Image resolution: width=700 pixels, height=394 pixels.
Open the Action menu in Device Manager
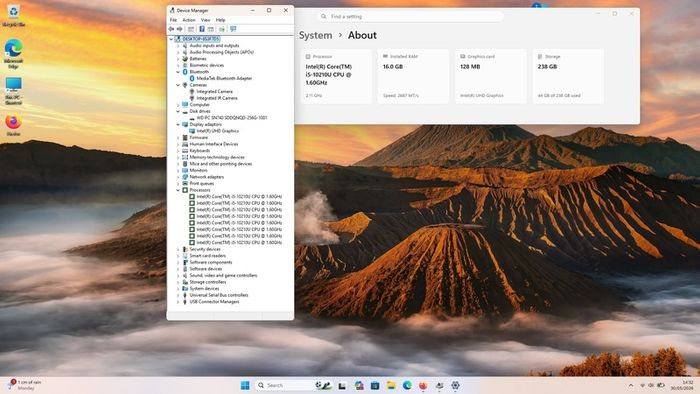[189, 20]
